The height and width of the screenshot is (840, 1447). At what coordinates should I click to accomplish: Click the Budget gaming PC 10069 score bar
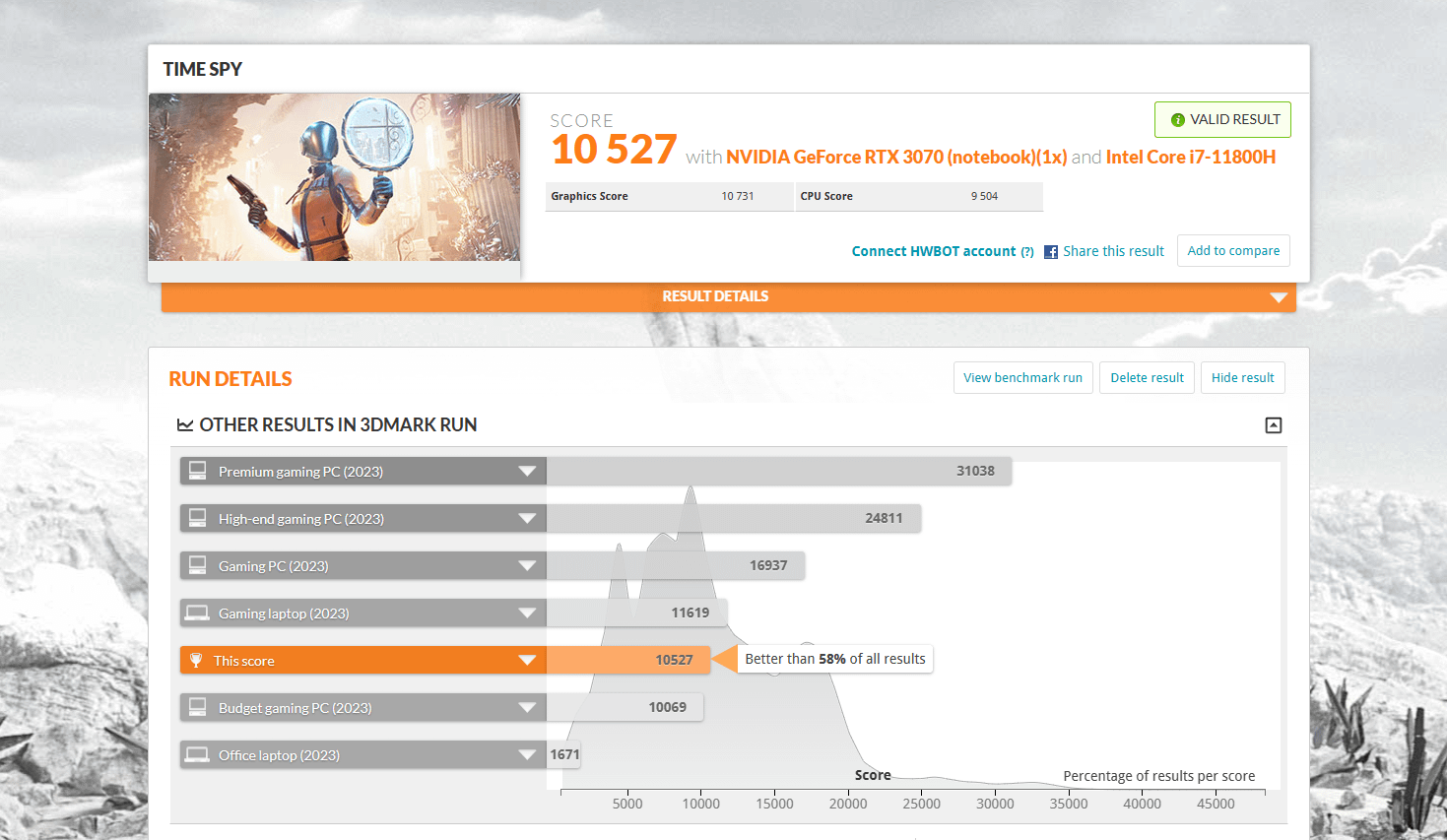coord(625,707)
